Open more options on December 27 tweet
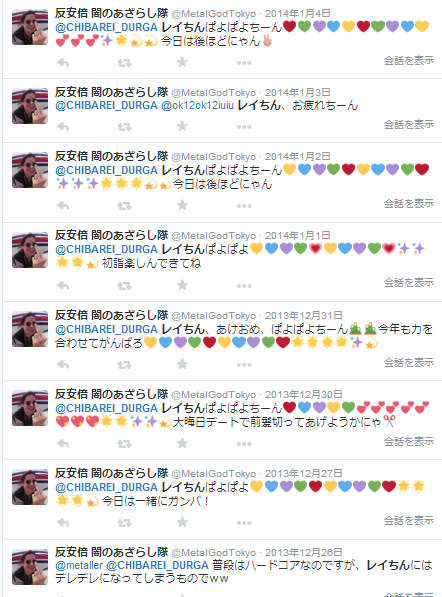 click(x=244, y=523)
